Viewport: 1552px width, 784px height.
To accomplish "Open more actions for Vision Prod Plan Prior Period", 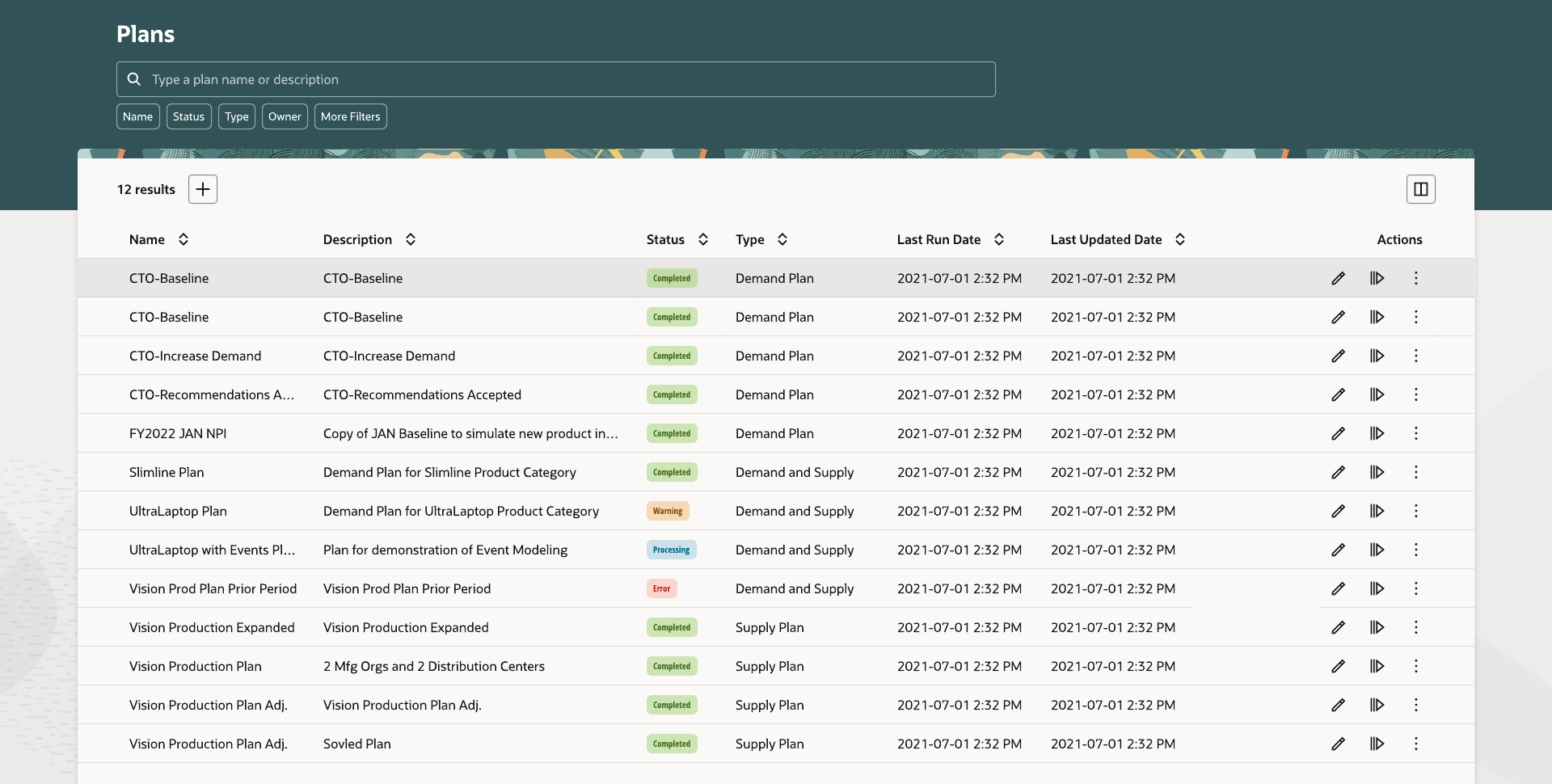I will tap(1416, 588).
